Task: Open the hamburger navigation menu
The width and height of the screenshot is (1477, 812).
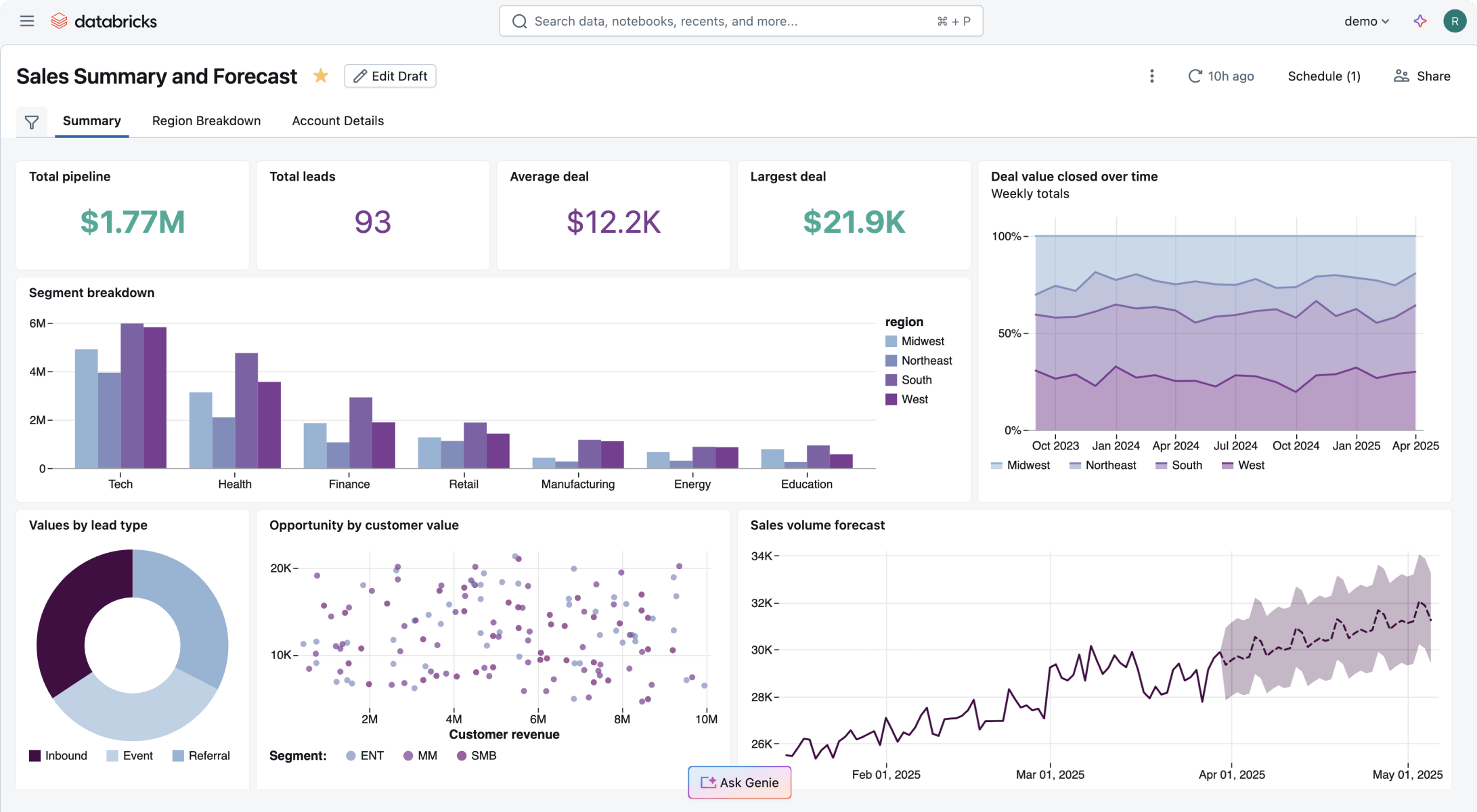Action: click(26, 21)
